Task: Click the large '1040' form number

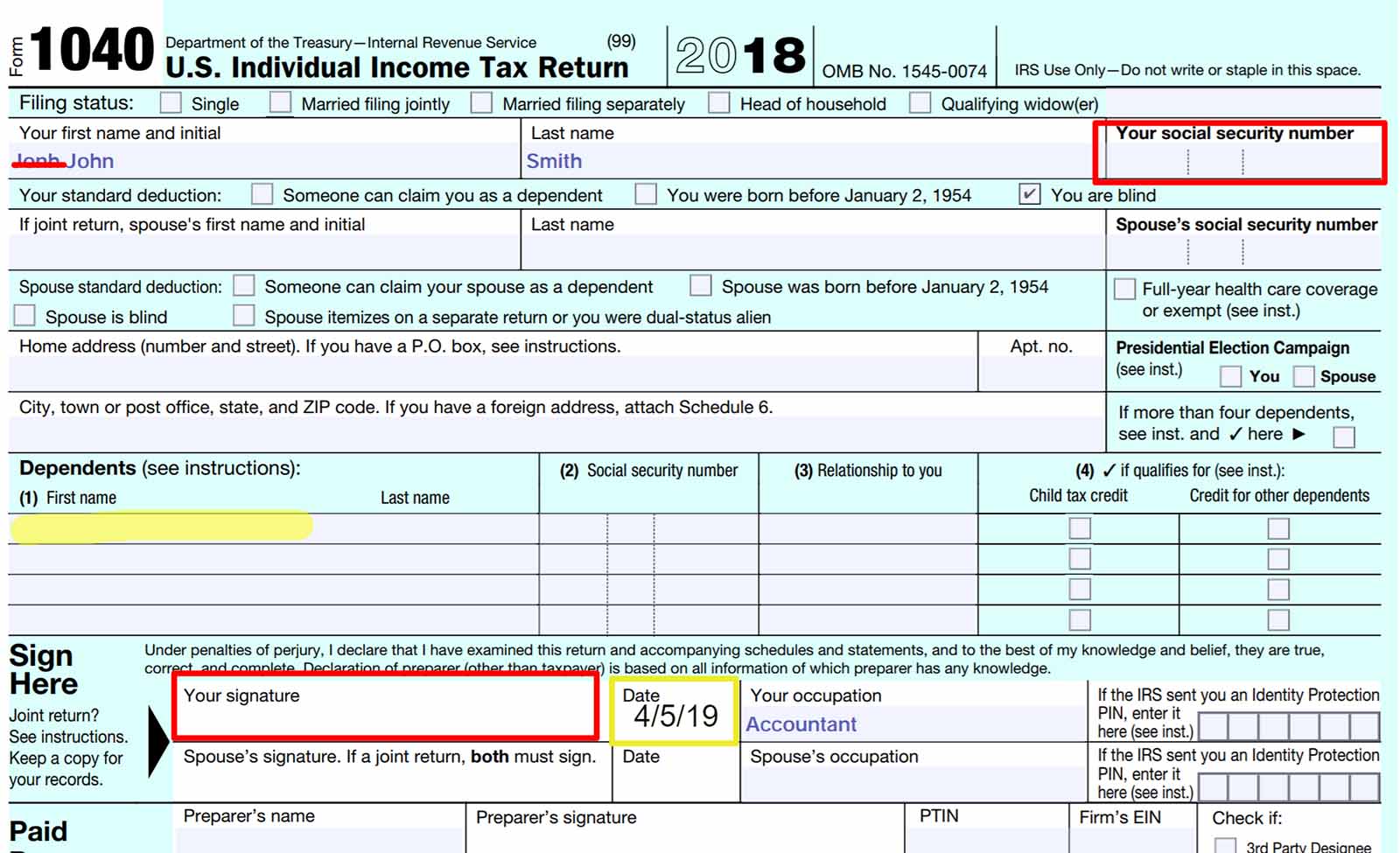Action: [x=92, y=50]
